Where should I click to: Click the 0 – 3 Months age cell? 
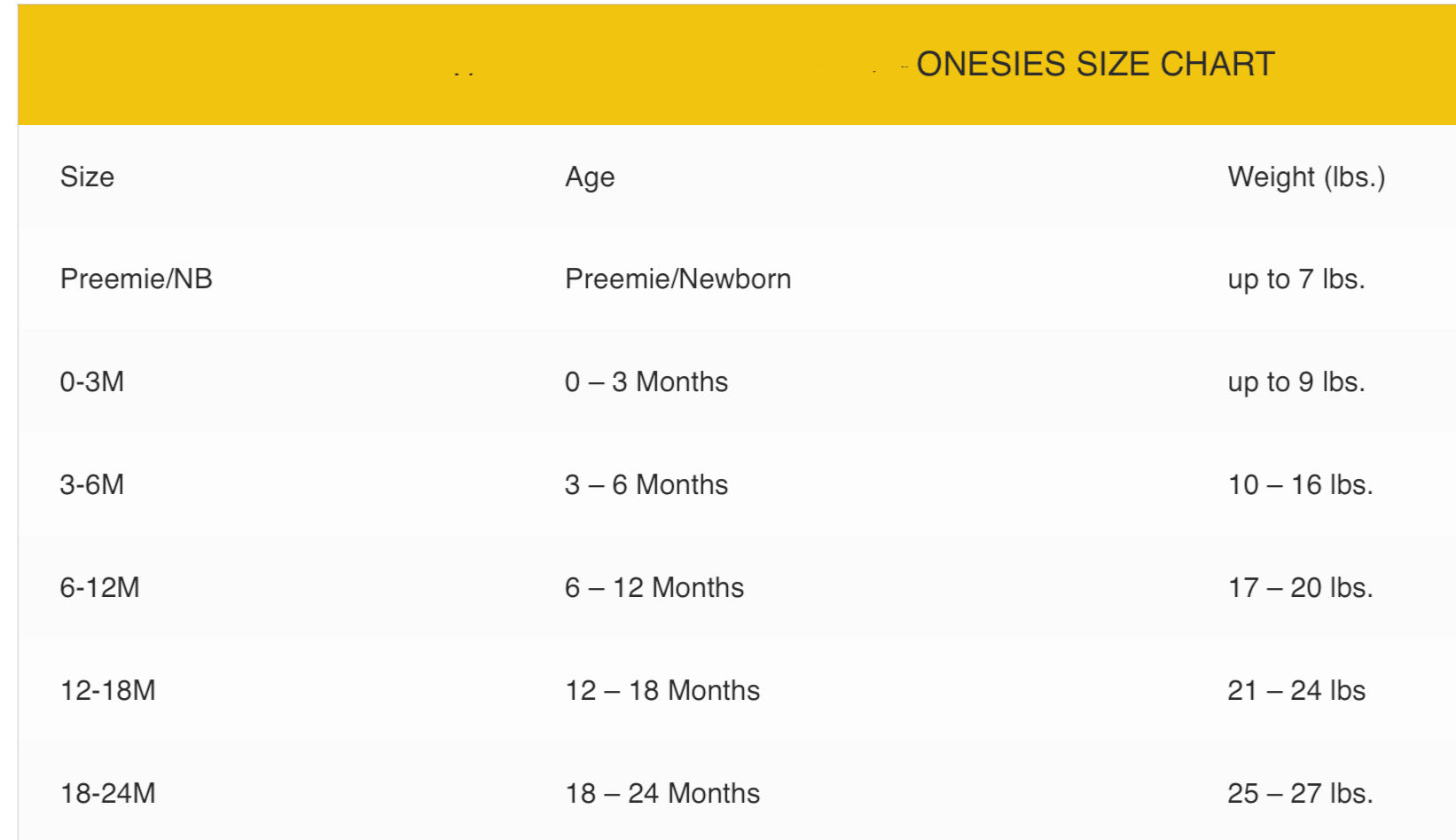(646, 381)
